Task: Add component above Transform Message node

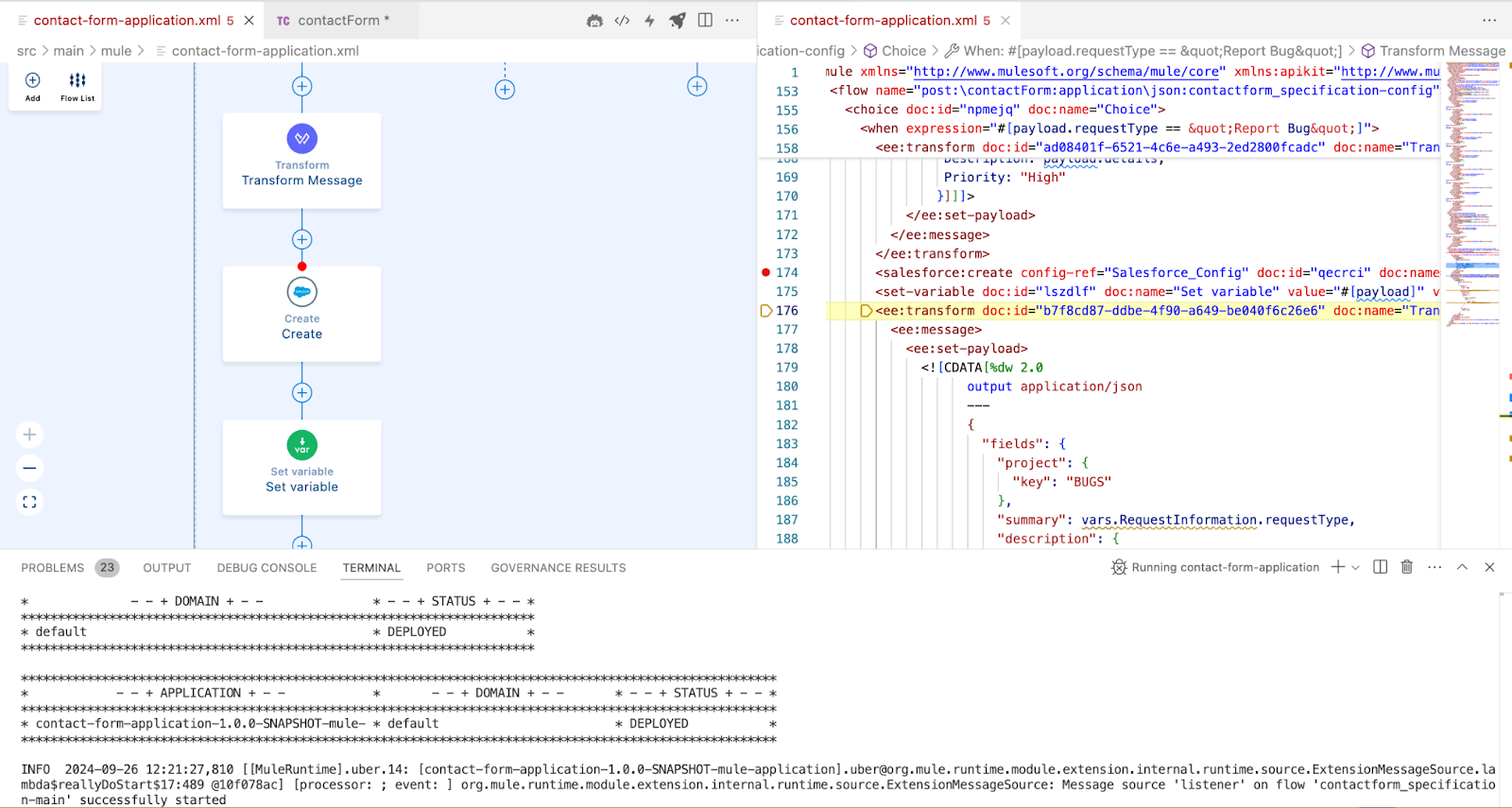Action: (x=302, y=87)
